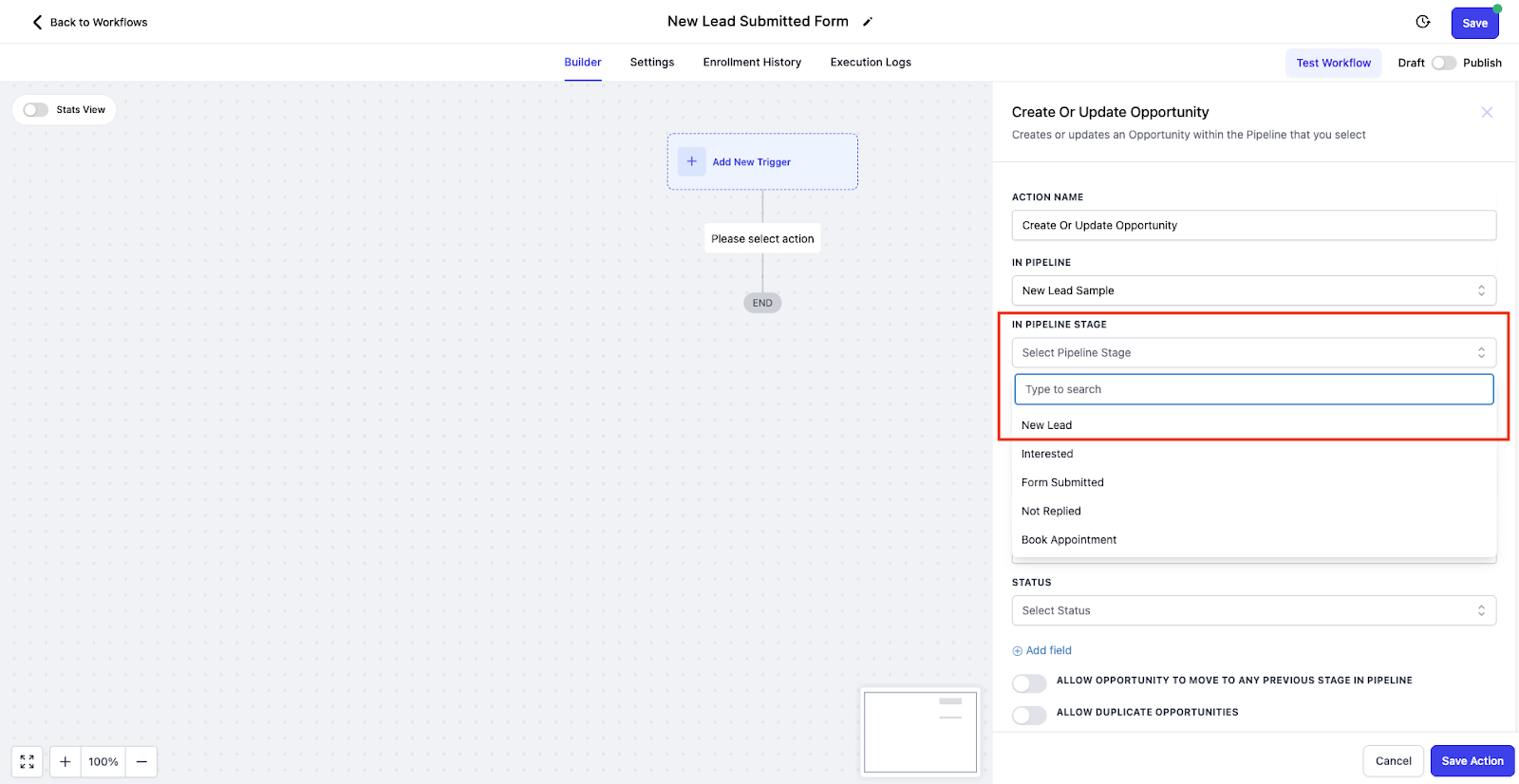Click the Action Name input field
The image size is (1519, 784).
click(1254, 225)
